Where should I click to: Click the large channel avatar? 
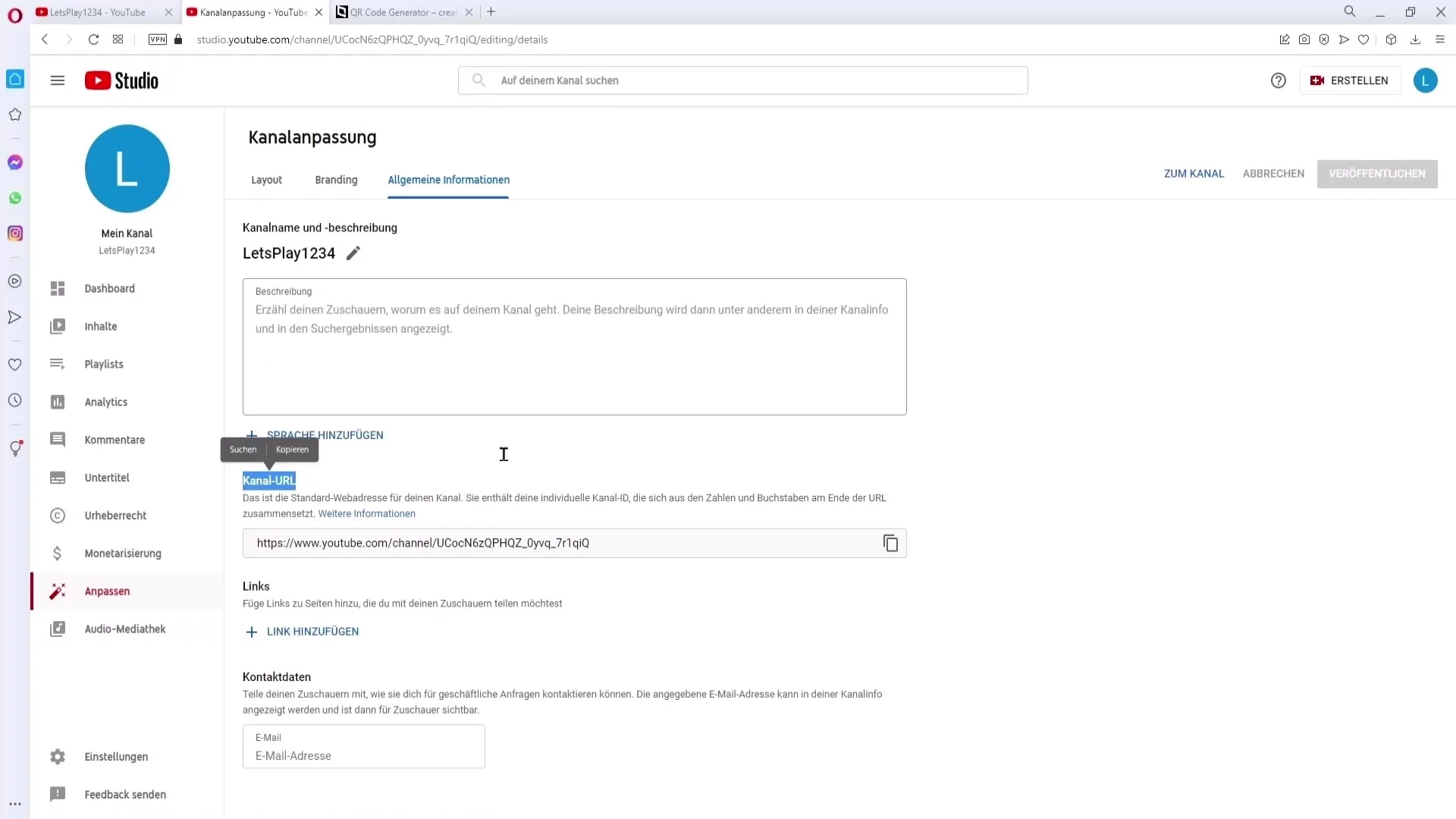(x=127, y=168)
